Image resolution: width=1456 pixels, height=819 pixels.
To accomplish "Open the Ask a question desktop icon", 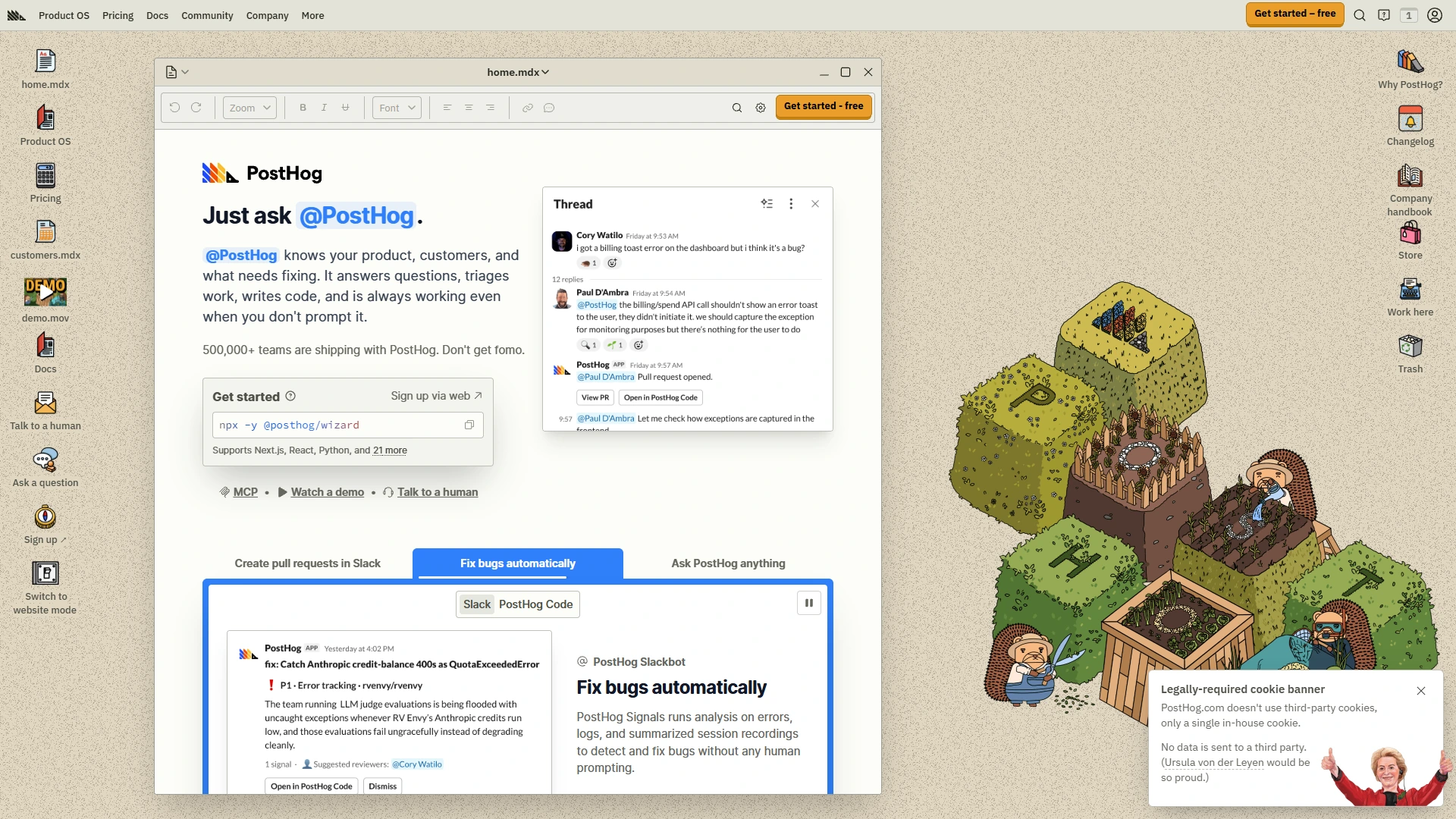I will click(x=45, y=460).
